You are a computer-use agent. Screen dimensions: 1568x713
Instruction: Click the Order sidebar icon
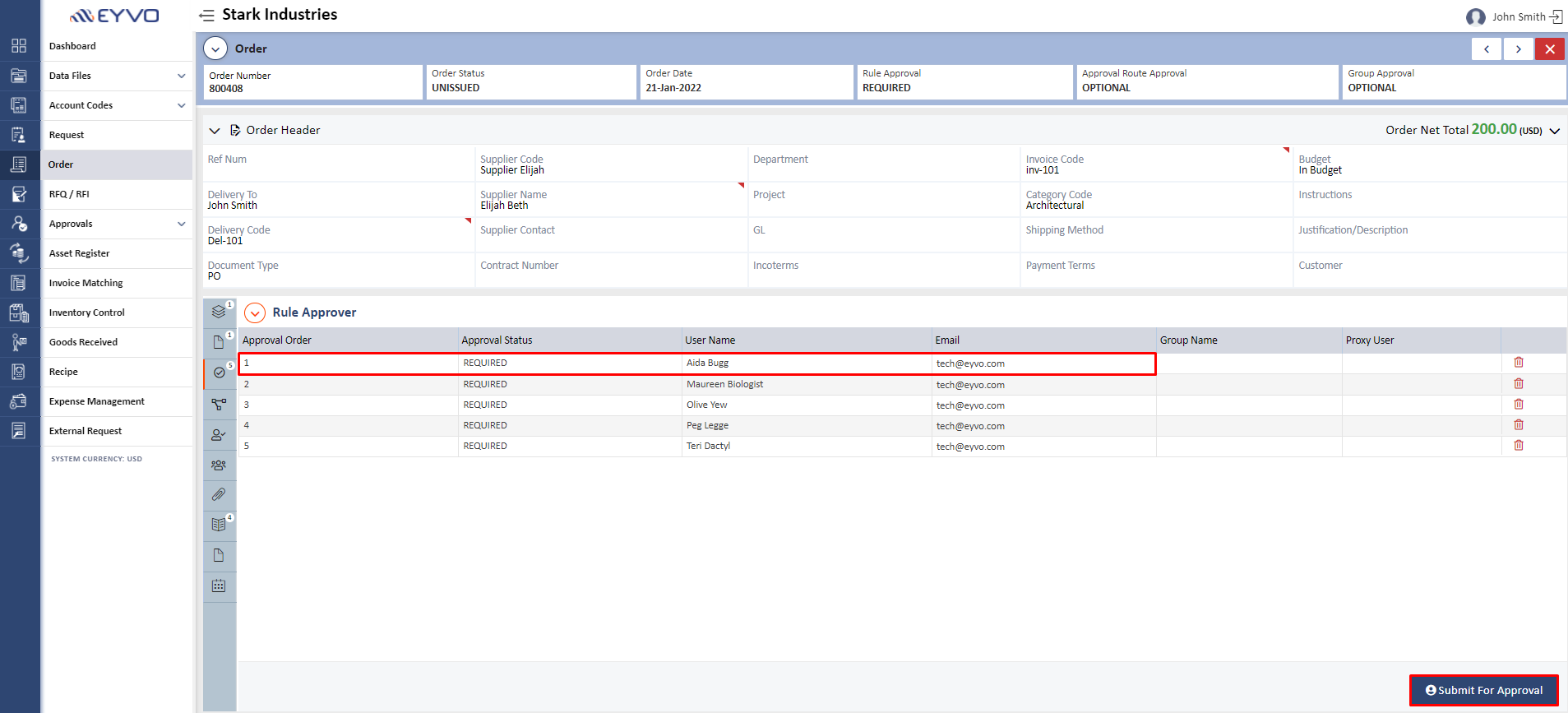[x=19, y=164]
